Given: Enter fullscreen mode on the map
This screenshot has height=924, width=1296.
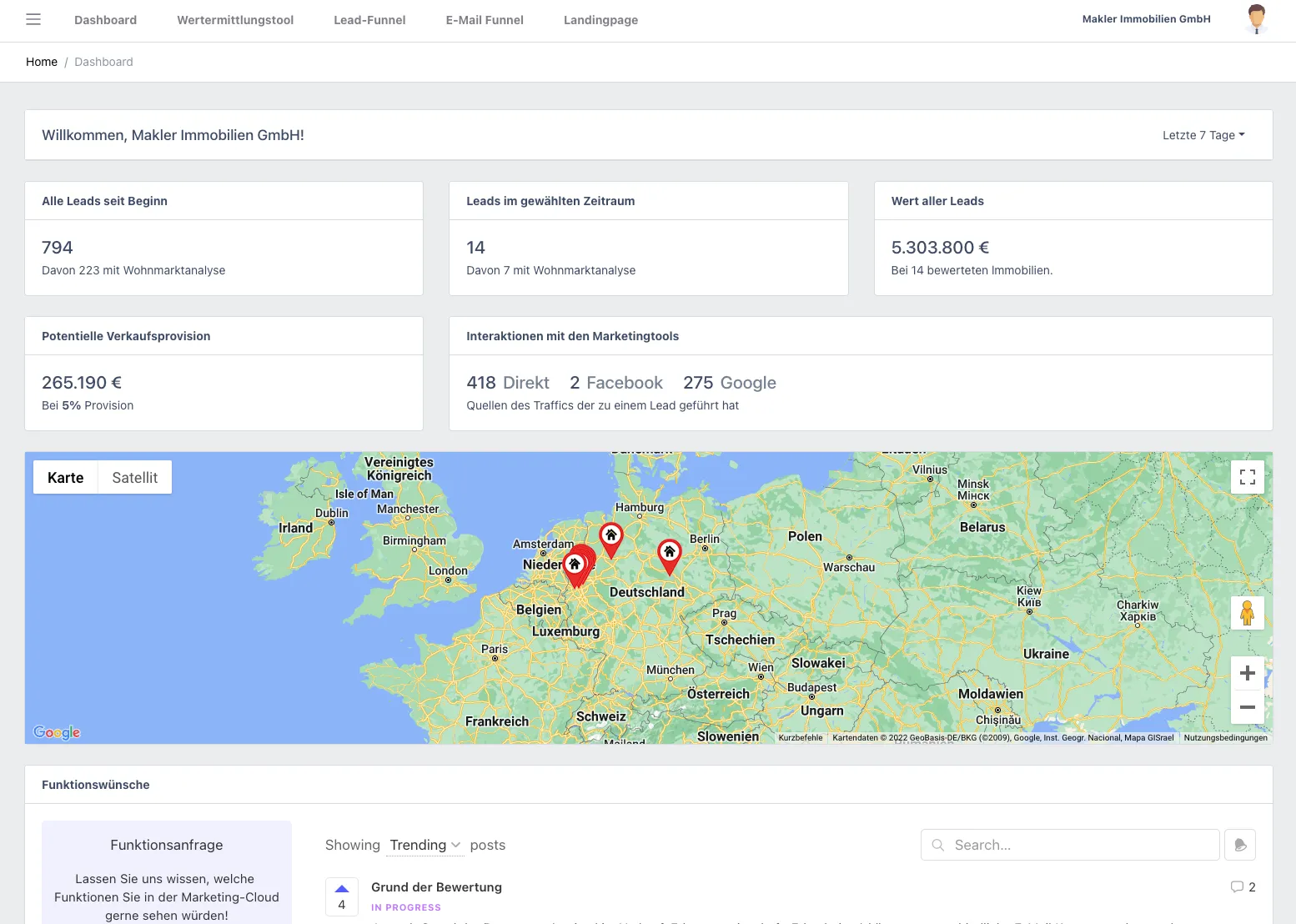Looking at the screenshot, I should pyautogui.click(x=1247, y=476).
